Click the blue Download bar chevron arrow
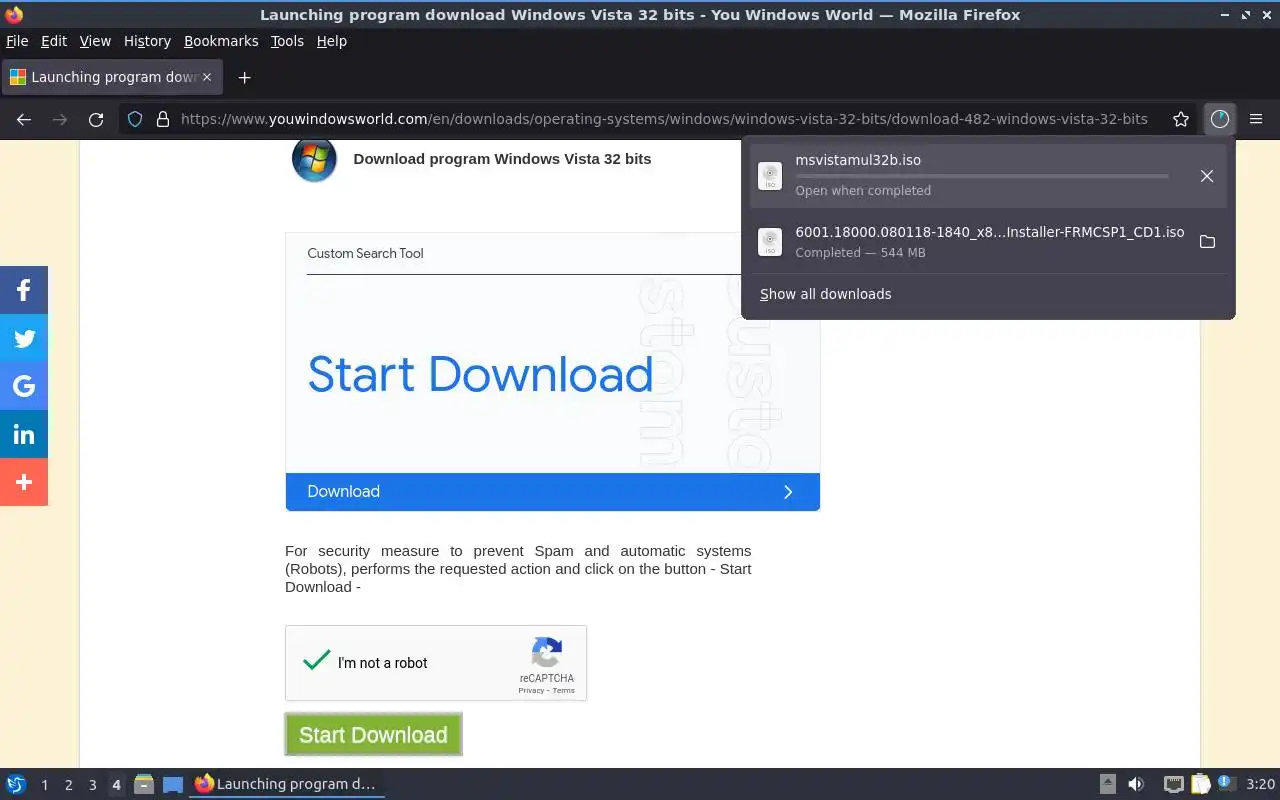 788,492
